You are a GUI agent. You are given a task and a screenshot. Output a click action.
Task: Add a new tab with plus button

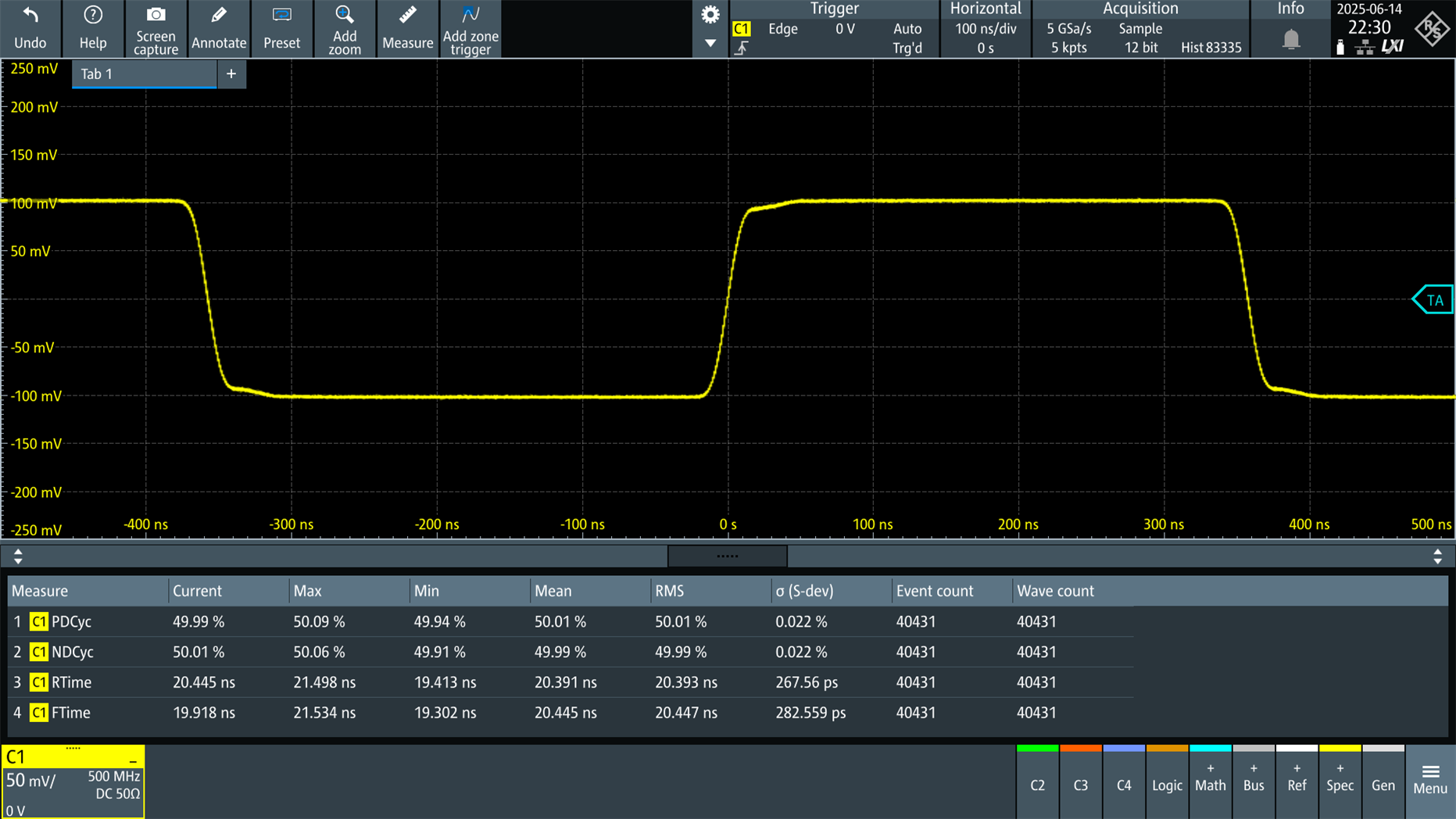pos(231,74)
